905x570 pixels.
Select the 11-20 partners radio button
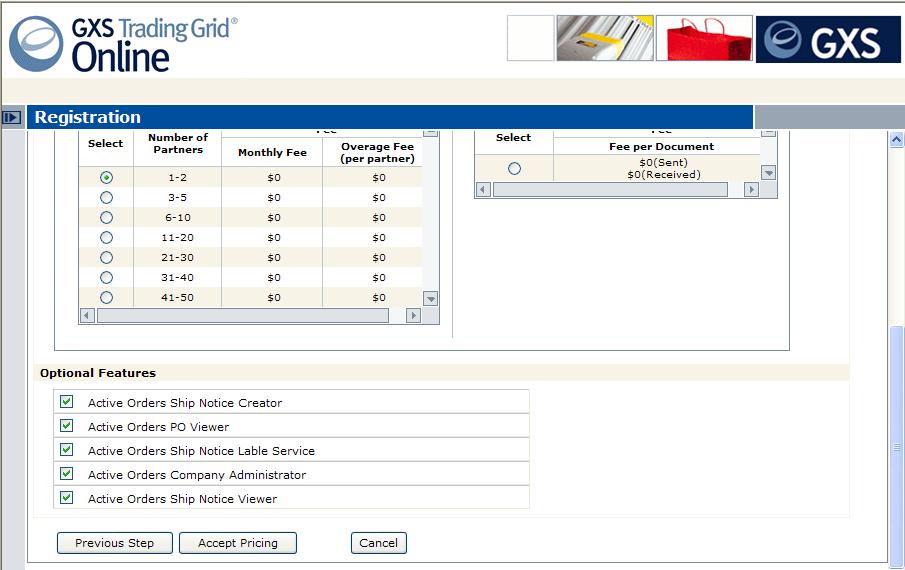[x=106, y=238]
